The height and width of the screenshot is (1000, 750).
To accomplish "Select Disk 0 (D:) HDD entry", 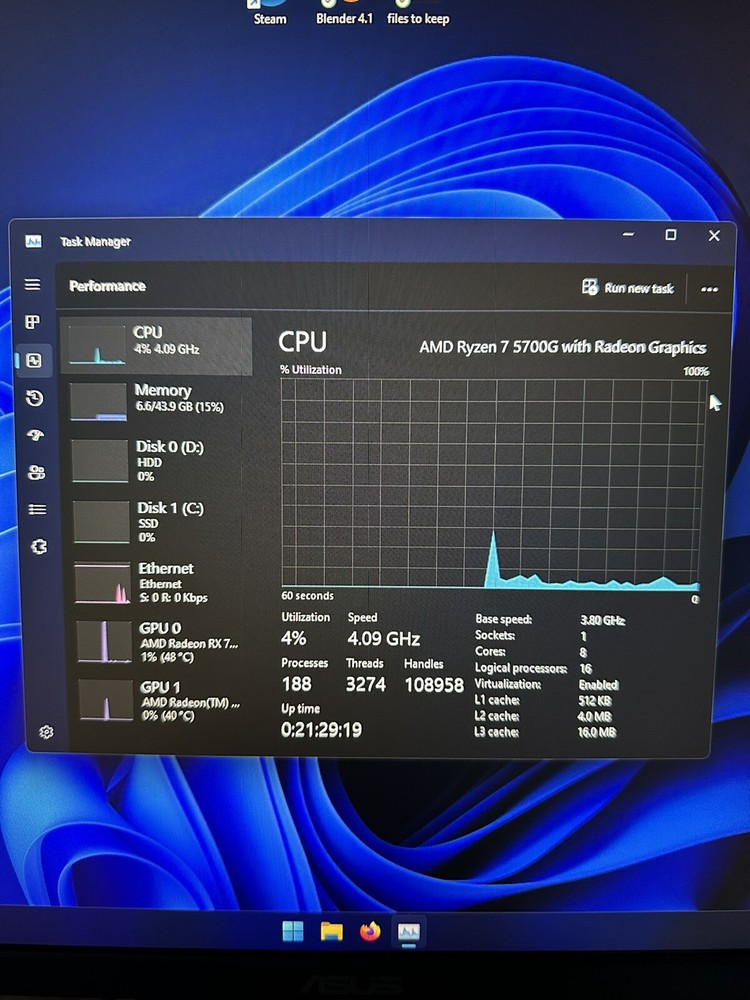I will [158, 460].
